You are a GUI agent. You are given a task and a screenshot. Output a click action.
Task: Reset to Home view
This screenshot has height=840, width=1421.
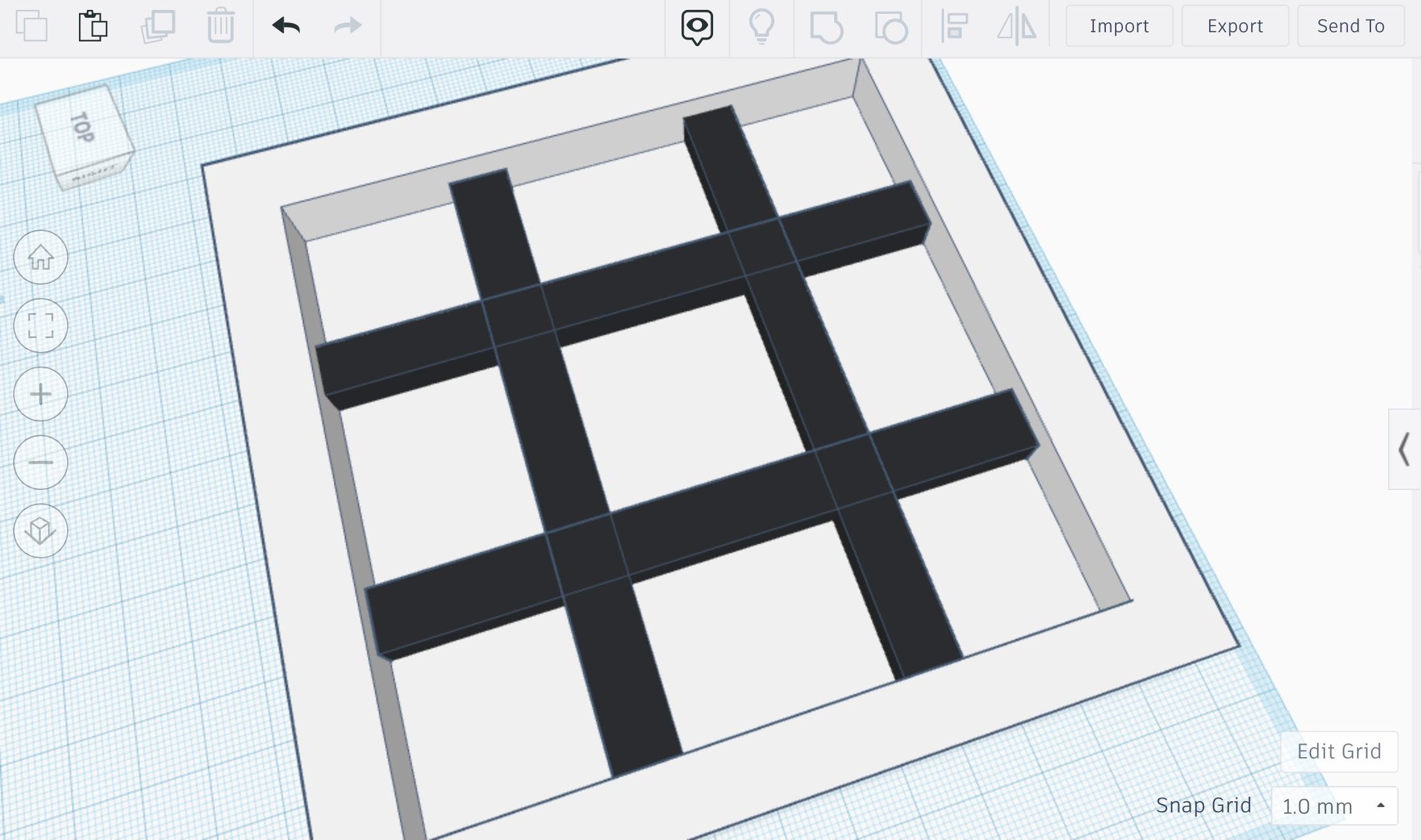(41, 257)
